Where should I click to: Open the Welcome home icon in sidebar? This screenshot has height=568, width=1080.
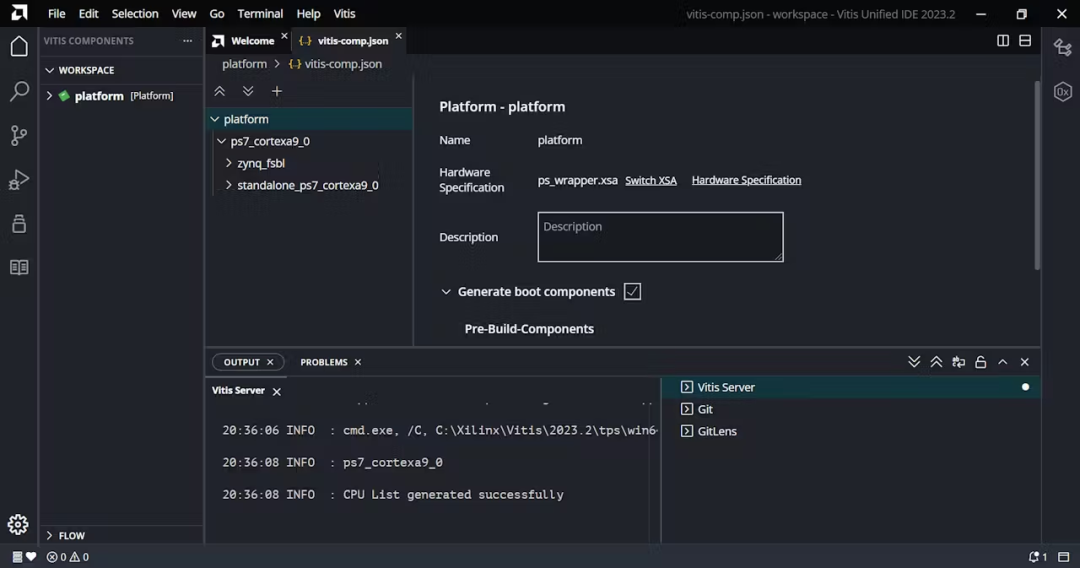pyautogui.click(x=19, y=46)
